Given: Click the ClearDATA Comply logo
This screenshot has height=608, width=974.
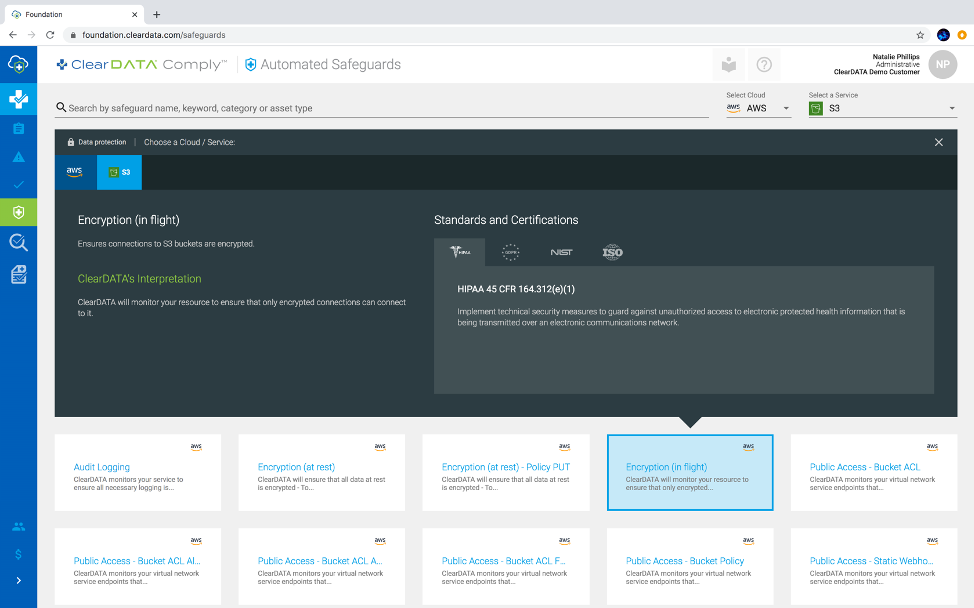Looking at the screenshot, I should pyautogui.click(x=142, y=65).
